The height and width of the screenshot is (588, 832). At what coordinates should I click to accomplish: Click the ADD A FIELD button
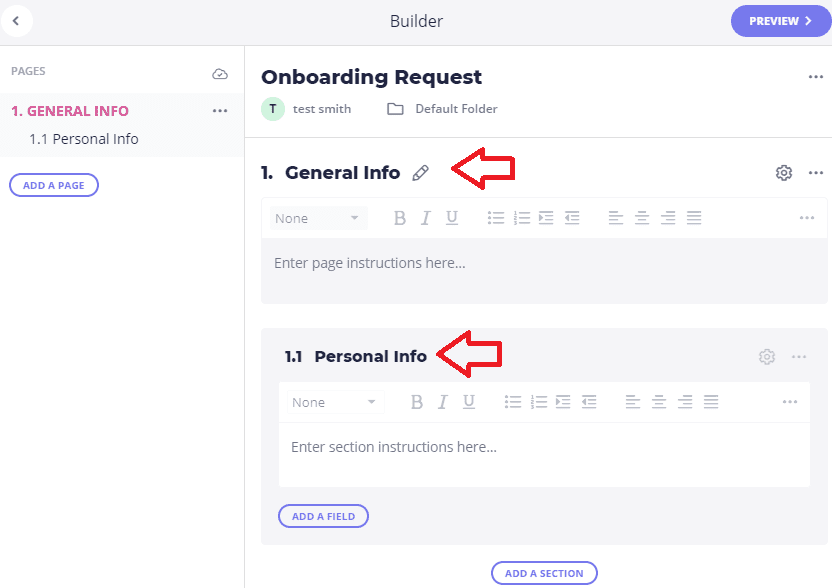pos(323,516)
